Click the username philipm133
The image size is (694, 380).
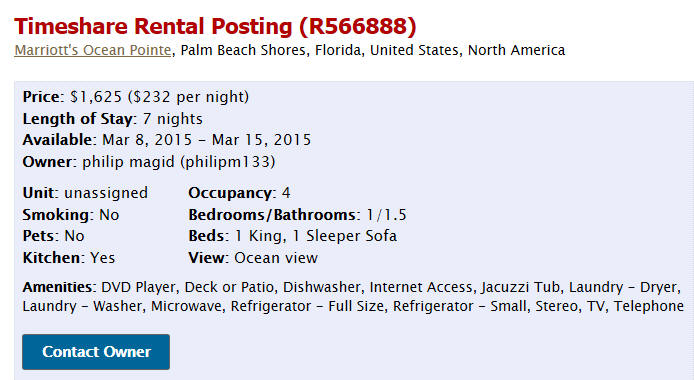pyautogui.click(x=228, y=161)
